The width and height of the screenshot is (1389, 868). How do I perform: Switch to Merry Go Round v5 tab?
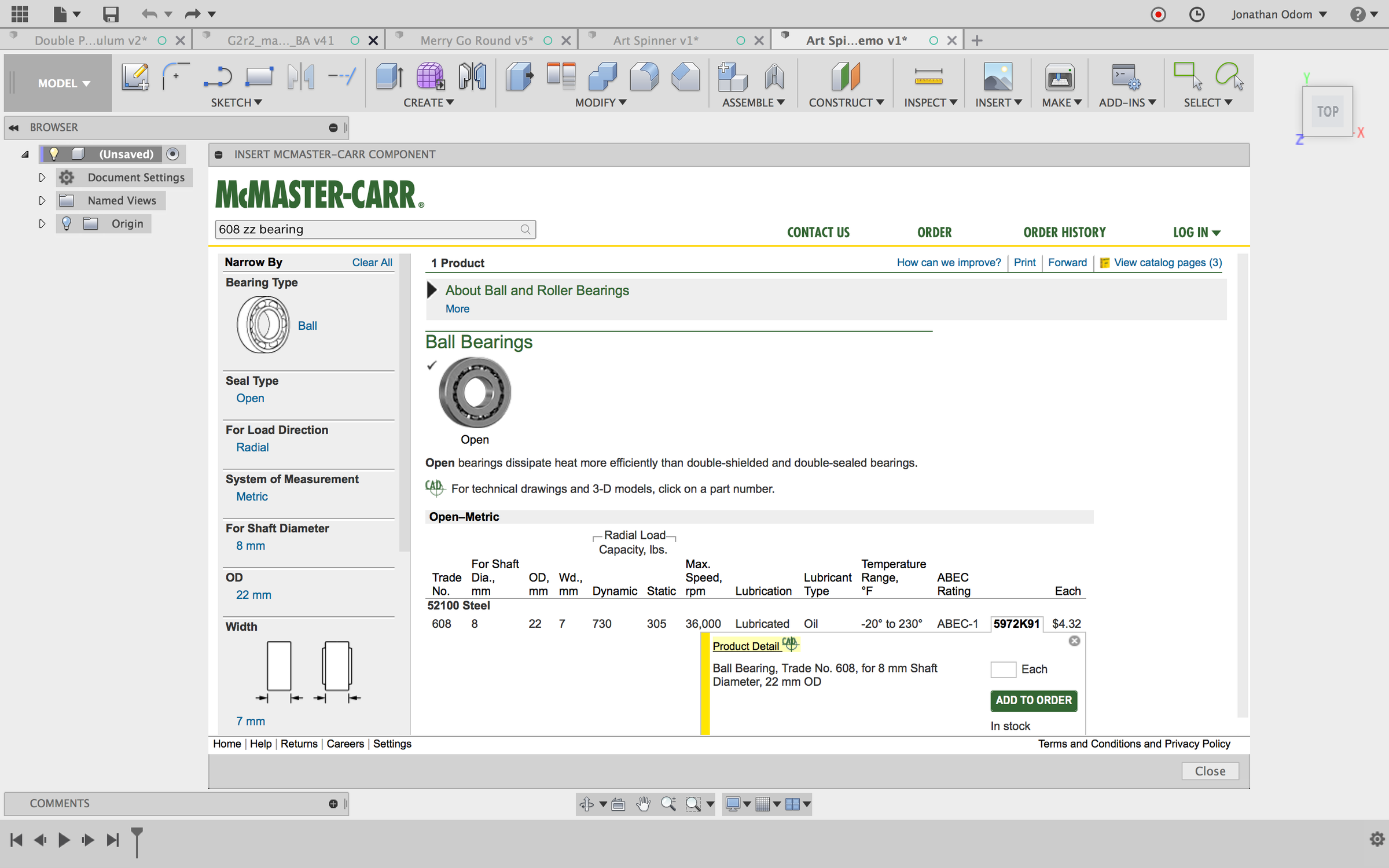pyautogui.click(x=477, y=41)
